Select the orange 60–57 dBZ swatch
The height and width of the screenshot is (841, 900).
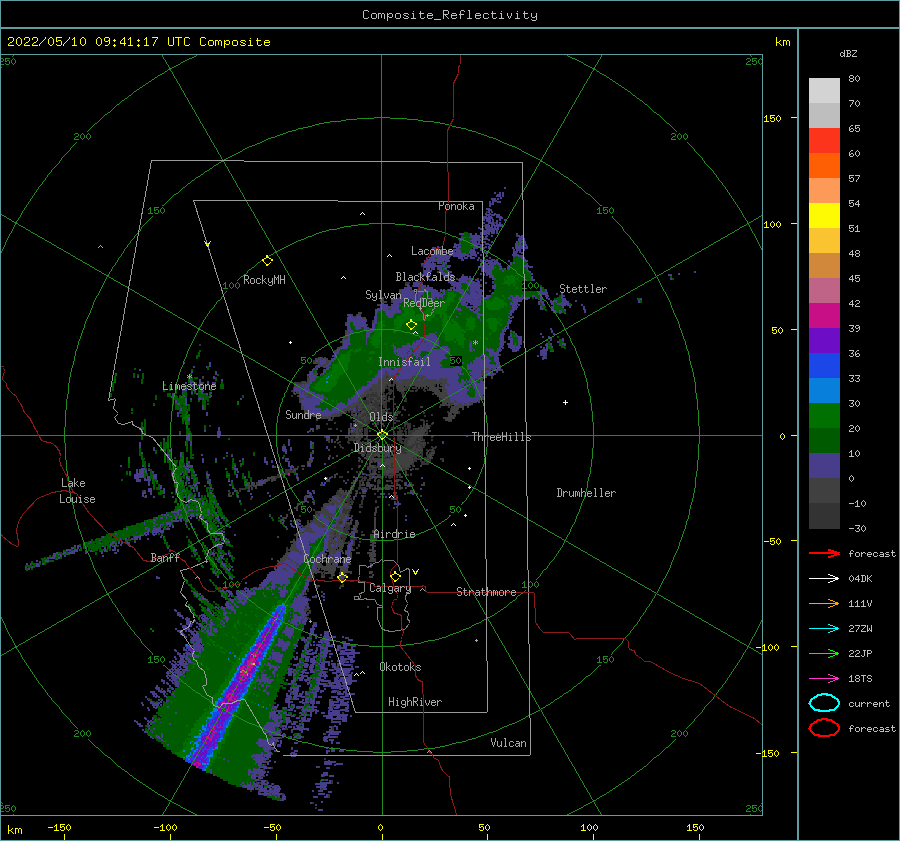[x=824, y=166]
